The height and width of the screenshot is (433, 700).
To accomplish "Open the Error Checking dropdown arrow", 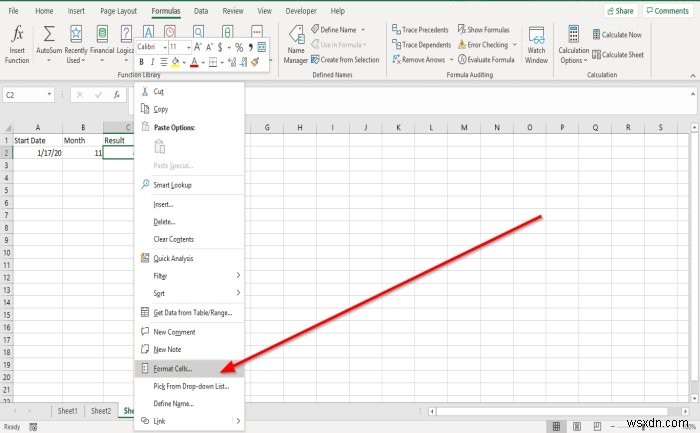I will [x=514, y=45].
